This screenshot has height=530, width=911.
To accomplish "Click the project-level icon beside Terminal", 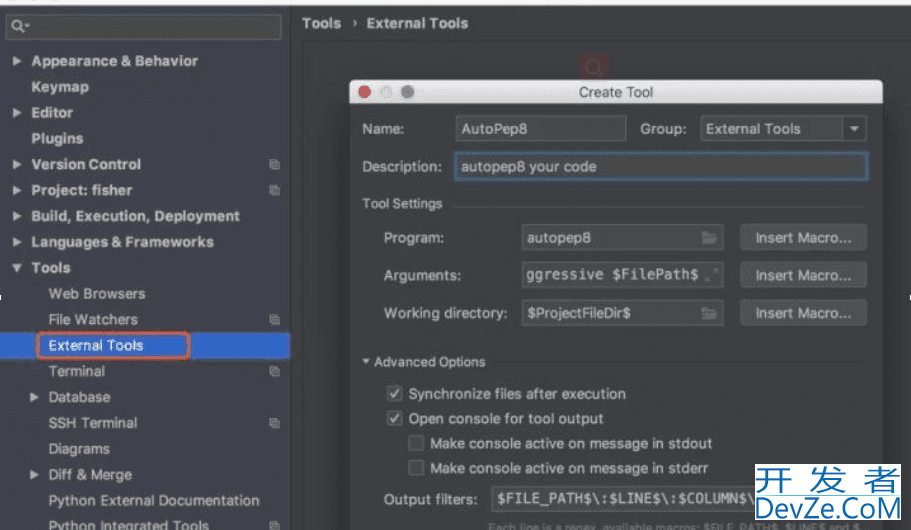I will 275,371.
